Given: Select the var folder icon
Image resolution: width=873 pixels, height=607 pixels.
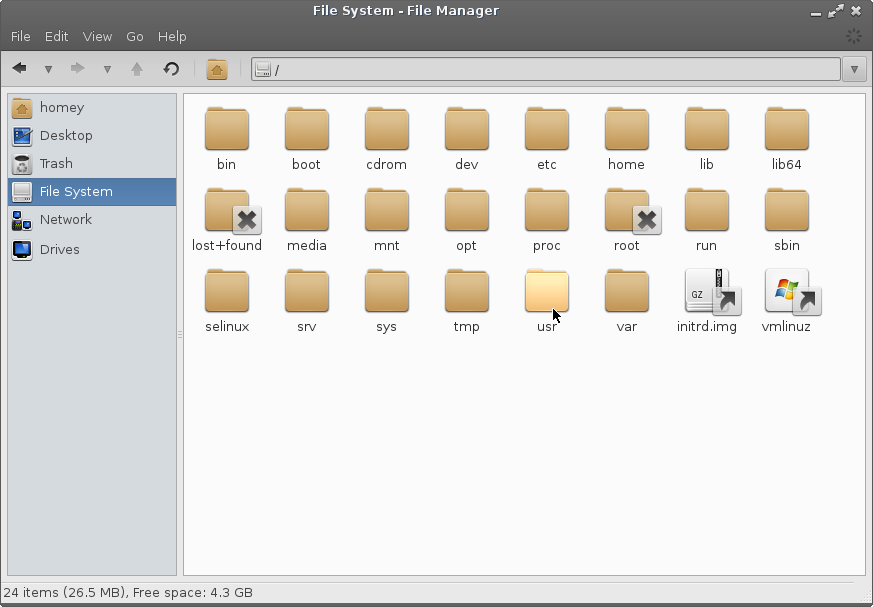Looking at the screenshot, I should pyautogui.click(x=627, y=291).
